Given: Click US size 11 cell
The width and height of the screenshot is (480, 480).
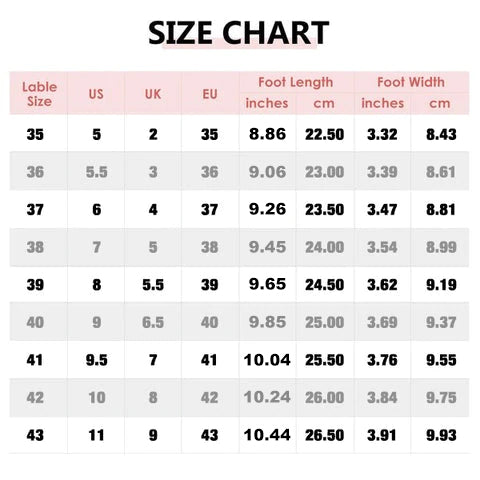Looking at the screenshot, I should click(x=96, y=435).
